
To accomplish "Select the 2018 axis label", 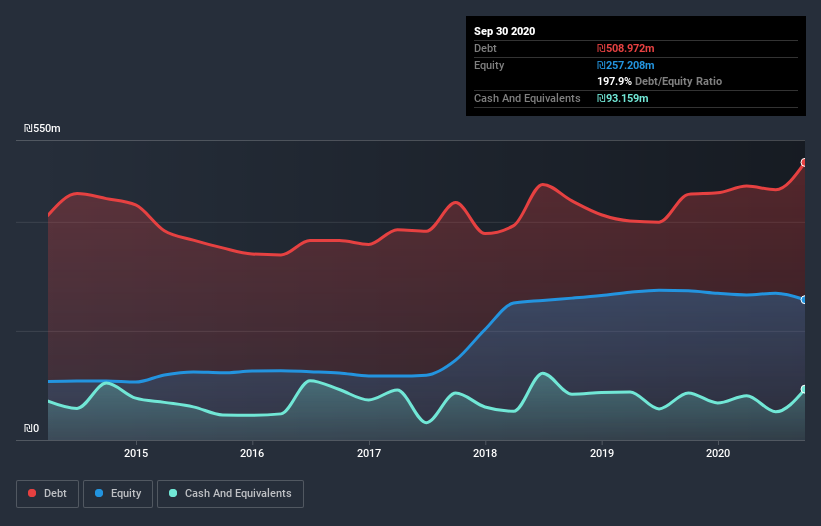I will pos(485,453).
